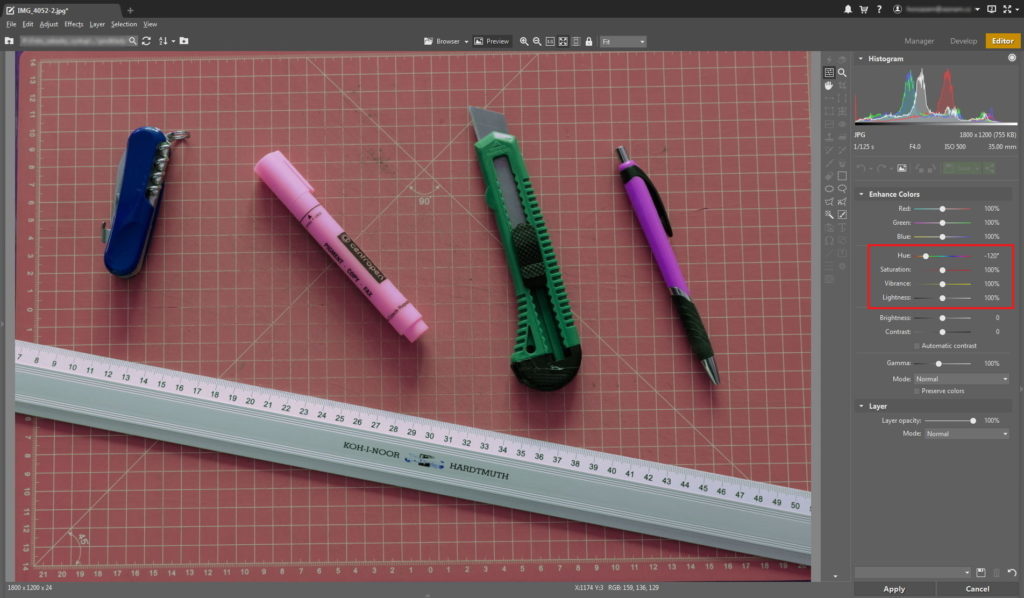Select the pan hand tool
1024x598 pixels.
(829, 86)
